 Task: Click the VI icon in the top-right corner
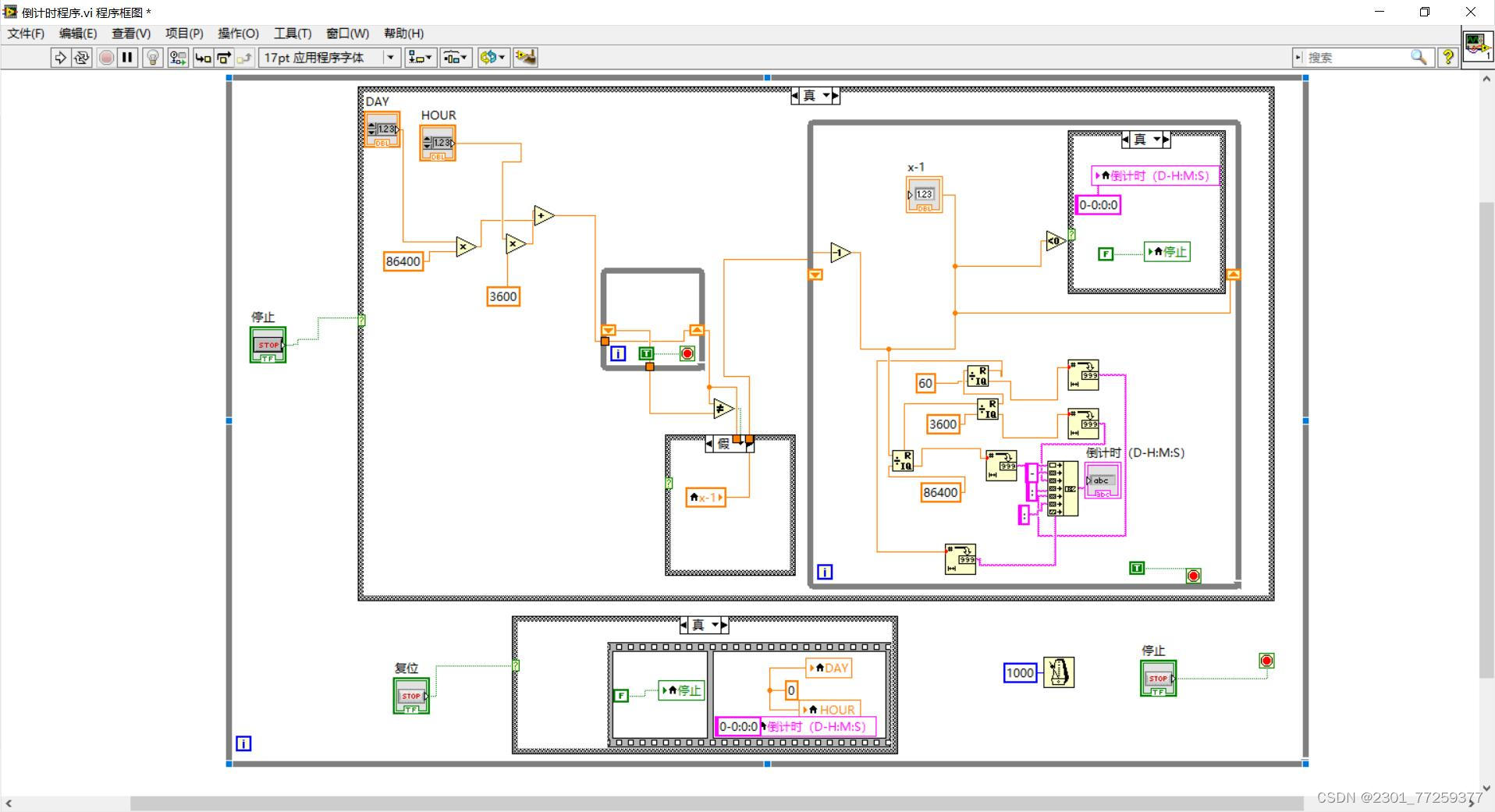[1477, 45]
